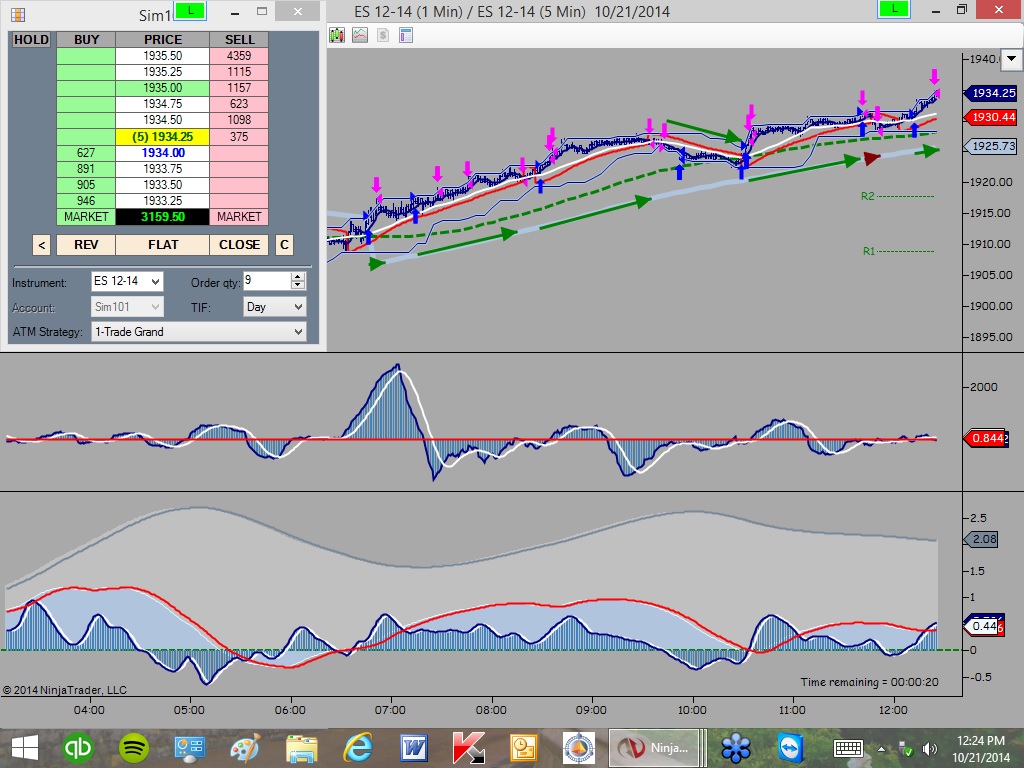The height and width of the screenshot is (768, 1024).
Task: Click the R1 pivot level label
Action: pos(869,251)
